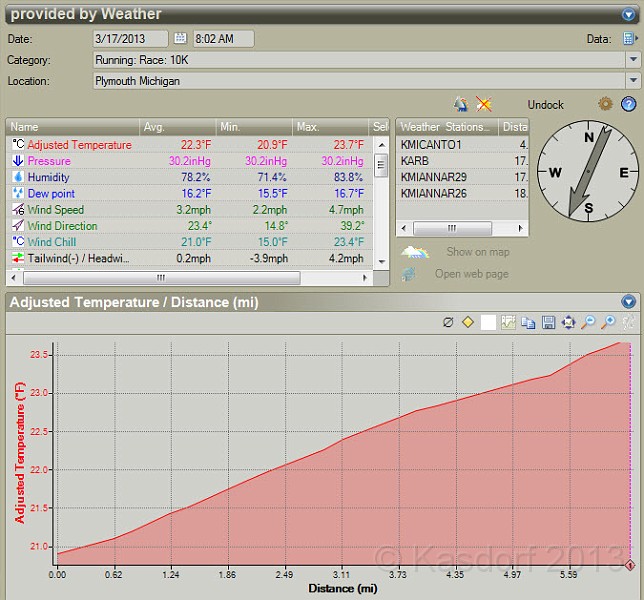Click the yellow diamond marker icon
This screenshot has height=600, width=644.
[467, 322]
